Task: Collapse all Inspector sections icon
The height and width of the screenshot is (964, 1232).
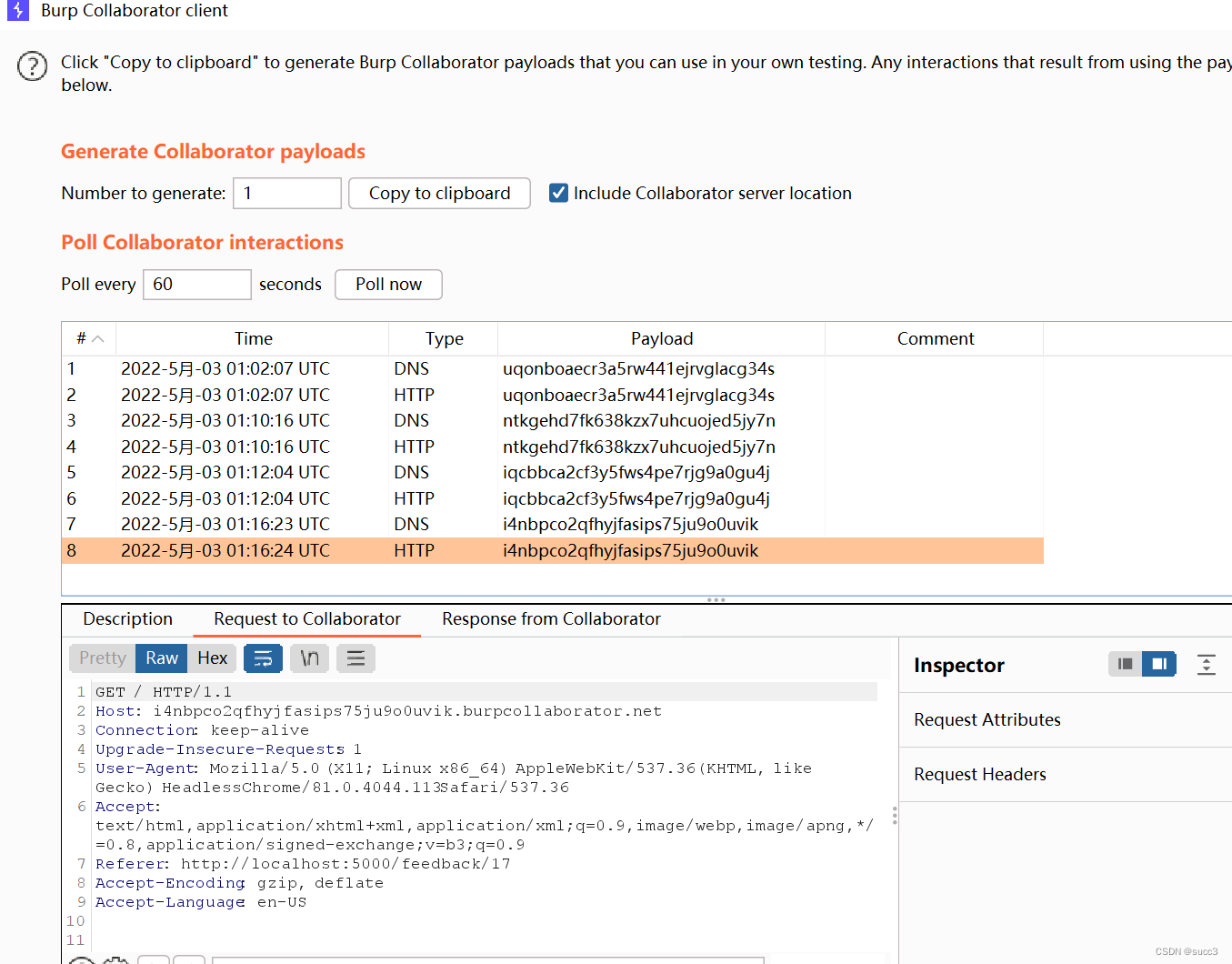Action: pyautogui.click(x=1207, y=665)
